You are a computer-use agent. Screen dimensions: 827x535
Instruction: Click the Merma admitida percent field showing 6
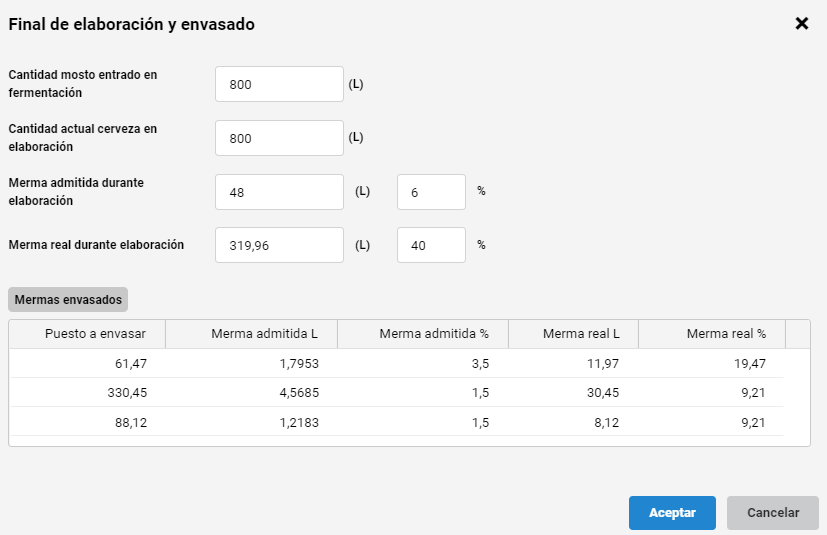coord(431,192)
